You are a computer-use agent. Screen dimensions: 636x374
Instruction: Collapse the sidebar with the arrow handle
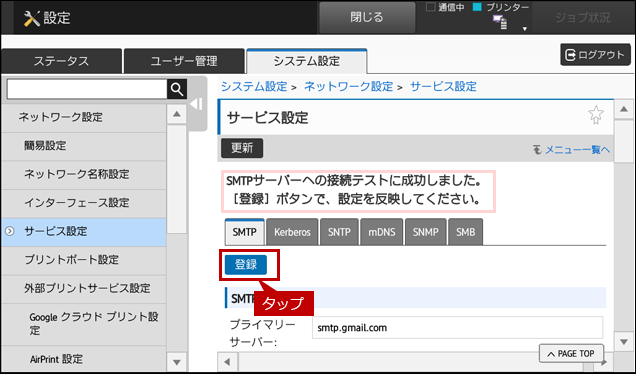tap(197, 104)
